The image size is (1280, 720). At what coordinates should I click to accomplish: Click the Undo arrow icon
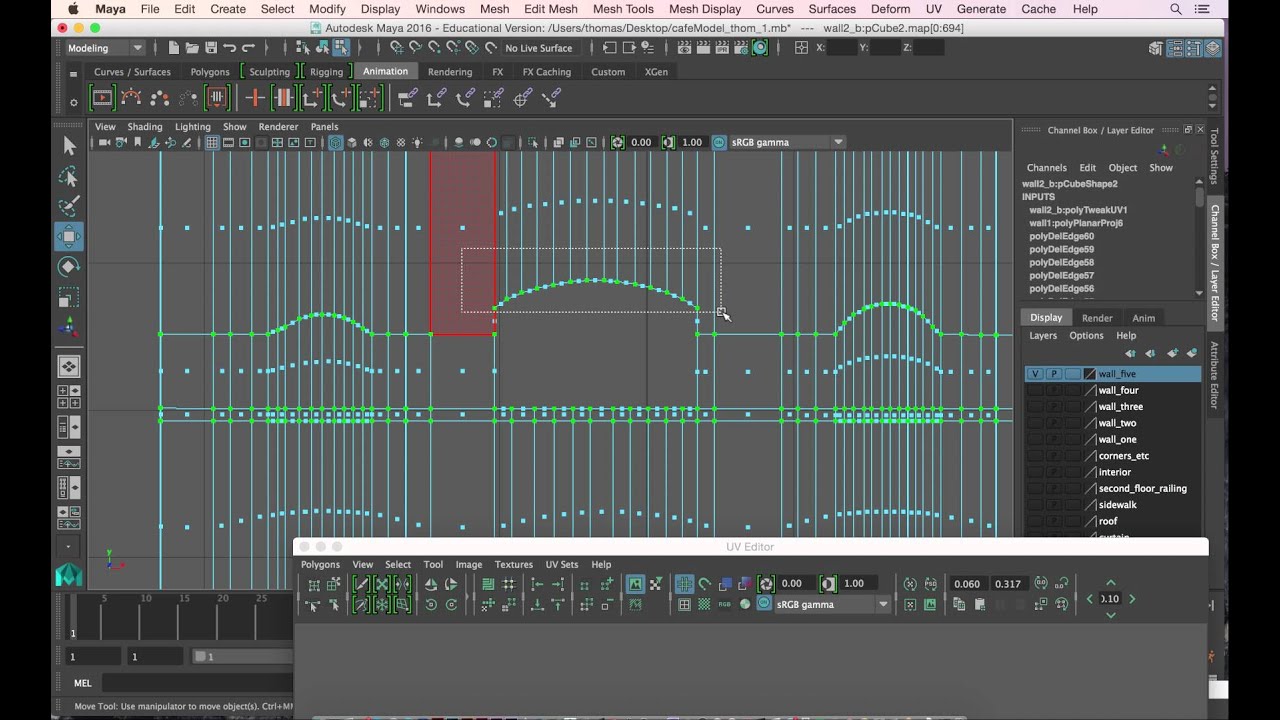pyautogui.click(x=230, y=48)
